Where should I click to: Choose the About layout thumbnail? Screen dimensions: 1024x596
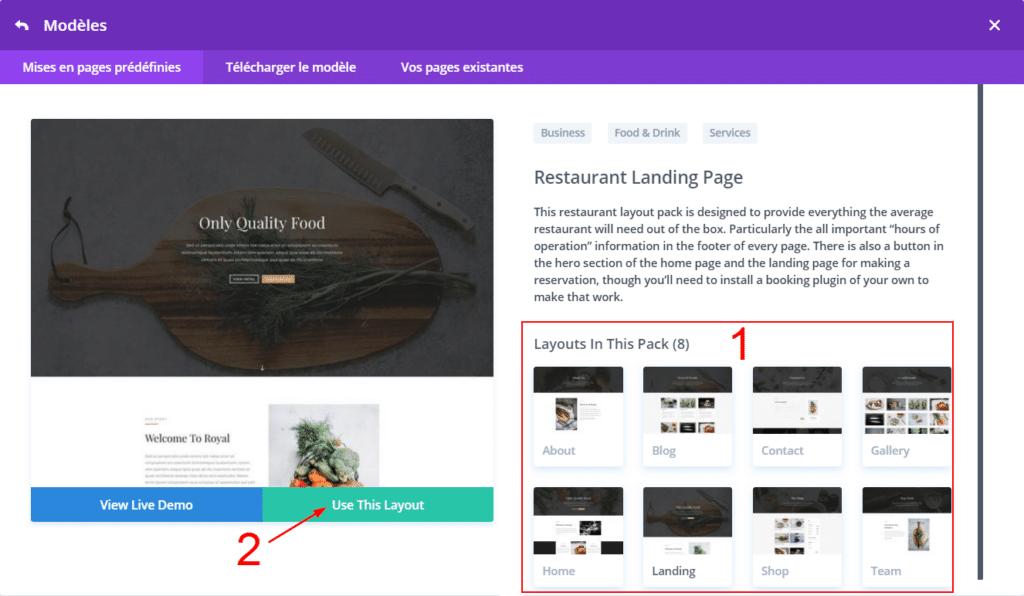(578, 414)
